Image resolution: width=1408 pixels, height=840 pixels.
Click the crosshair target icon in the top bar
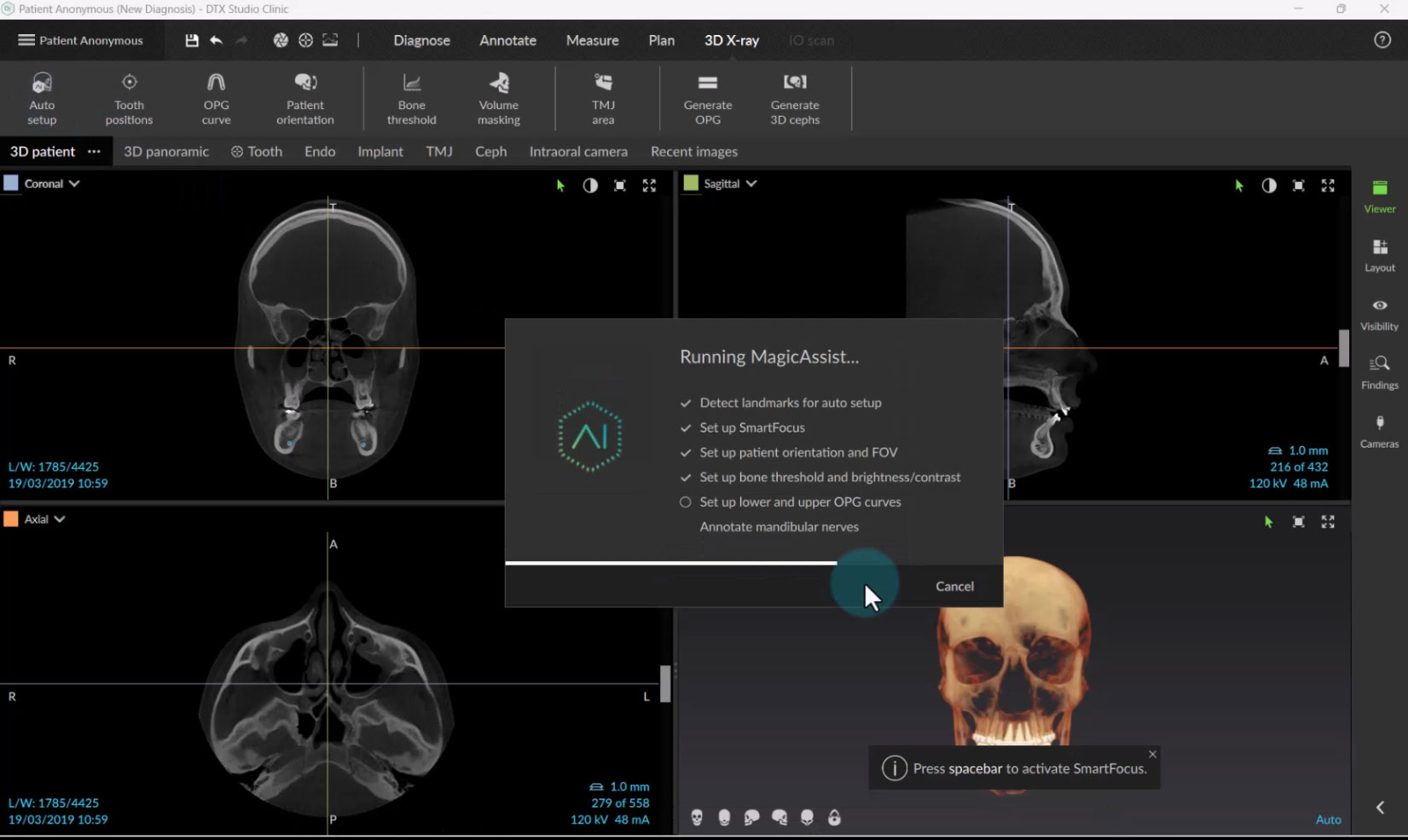(305, 40)
